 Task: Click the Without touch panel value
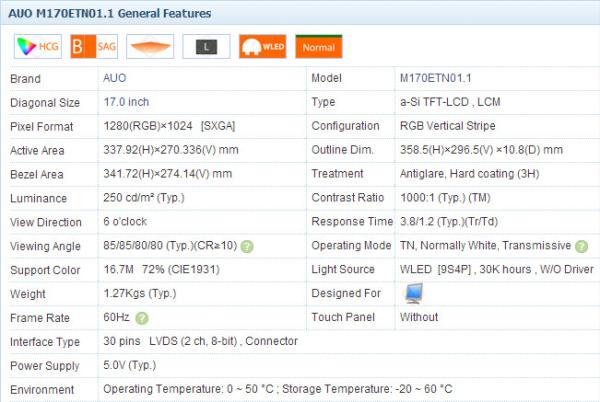coord(419,317)
